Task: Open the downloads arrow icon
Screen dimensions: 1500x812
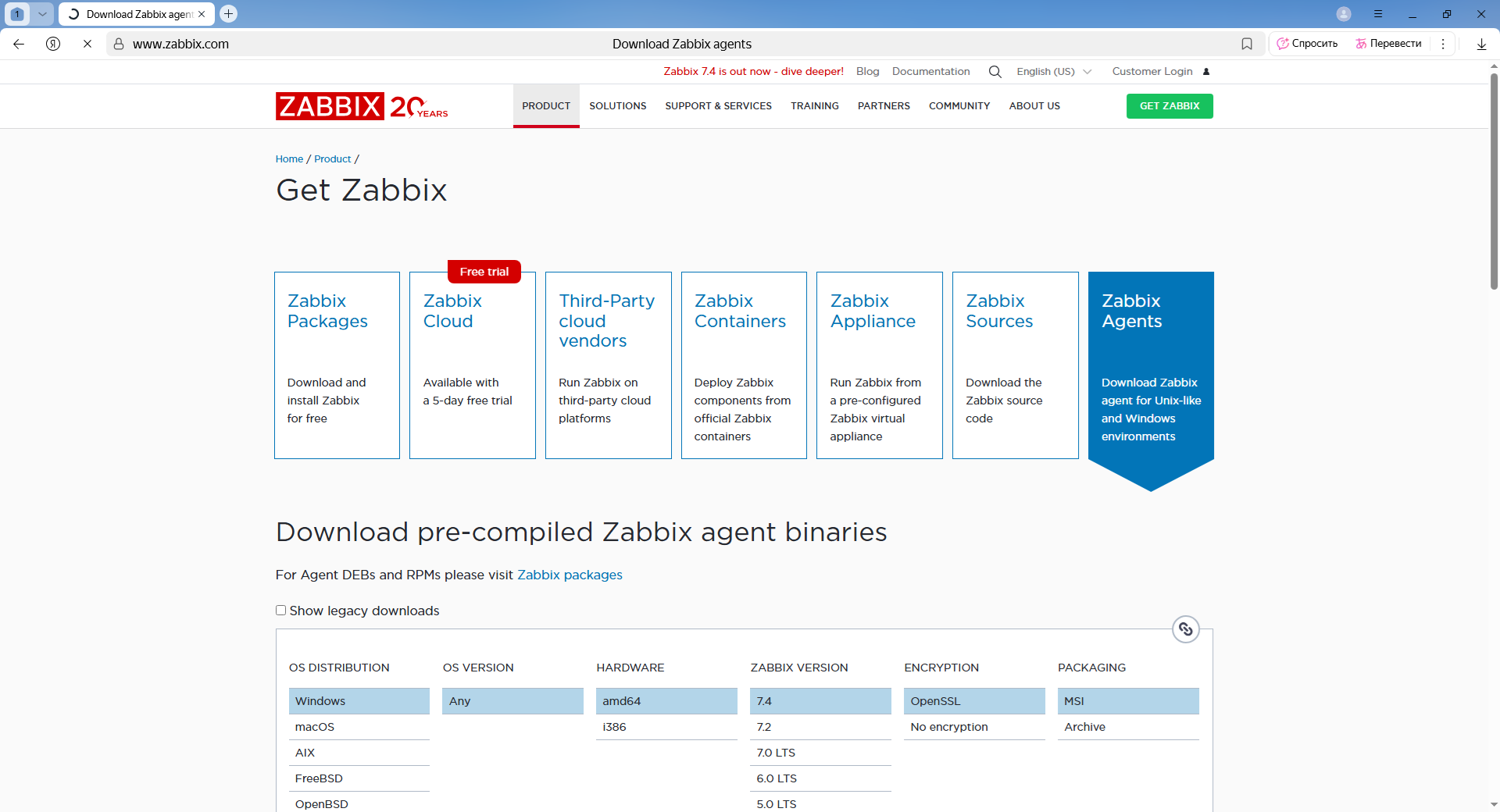Action: point(1481,44)
